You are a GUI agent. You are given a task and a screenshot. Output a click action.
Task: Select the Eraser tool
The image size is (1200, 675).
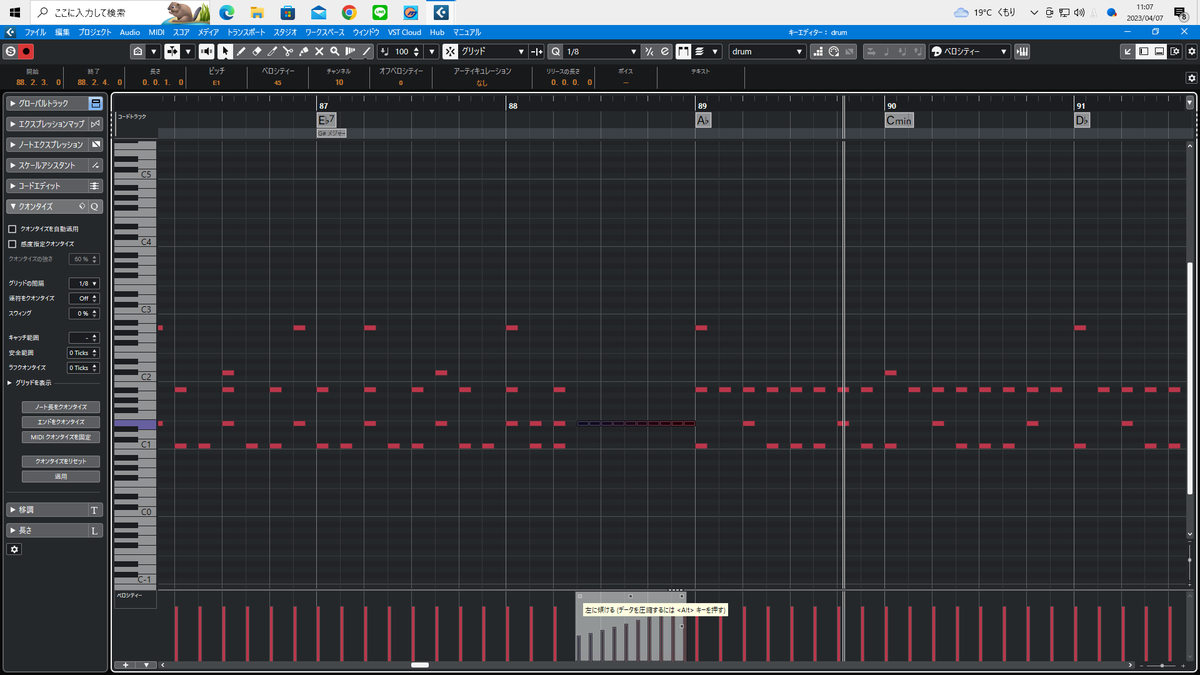[256, 51]
